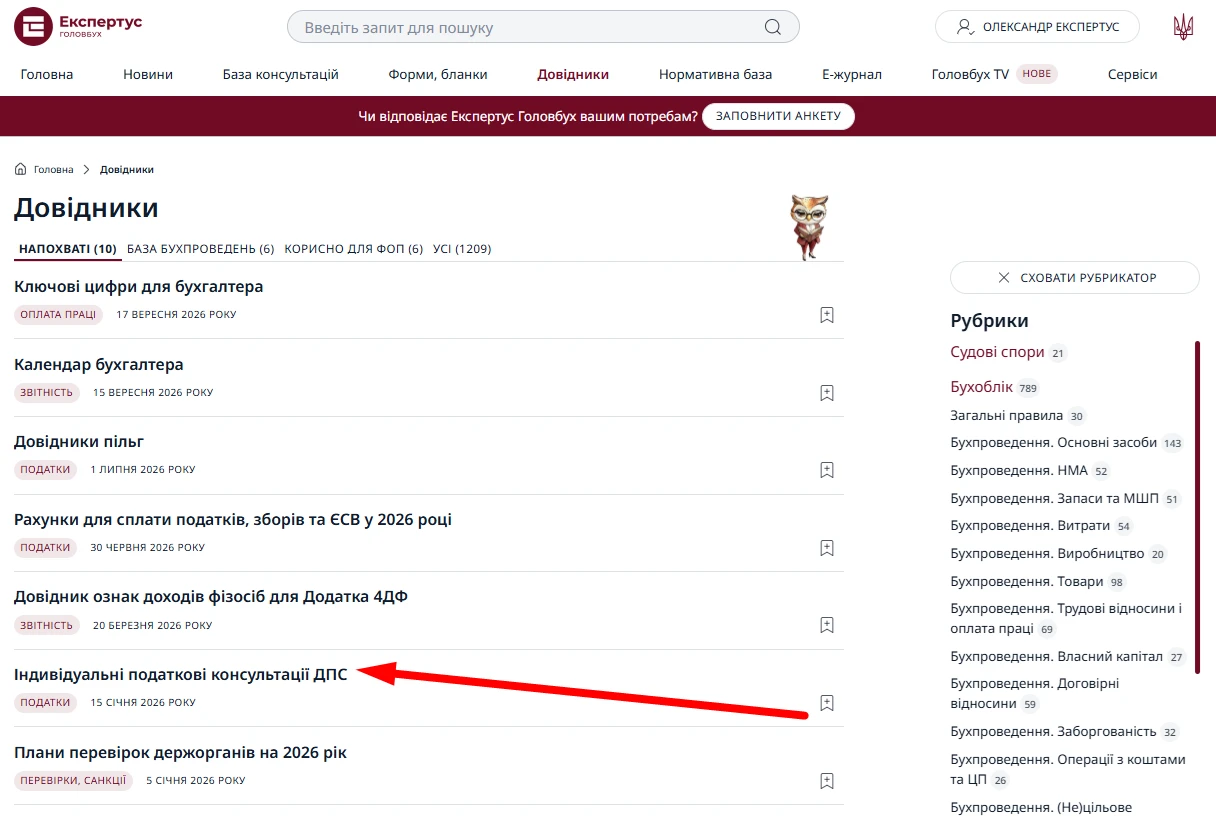Image resolution: width=1216 pixels, height=818 pixels.
Task: Switch to 'База бухпроведень (6)' tab
Action: (x=201, y=249)
